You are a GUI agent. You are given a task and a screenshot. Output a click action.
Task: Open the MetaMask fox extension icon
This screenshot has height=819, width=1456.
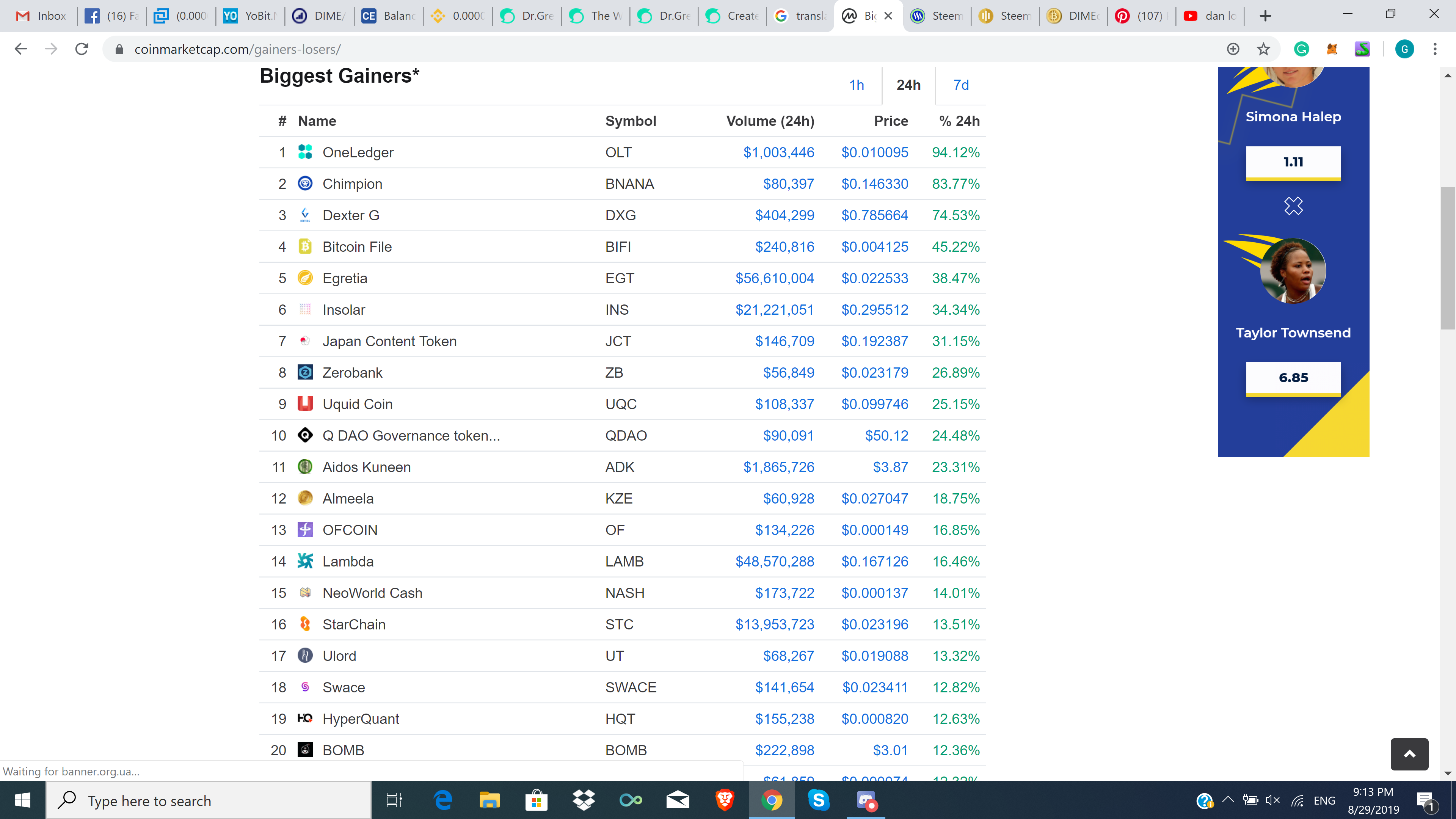[1332, 49]
